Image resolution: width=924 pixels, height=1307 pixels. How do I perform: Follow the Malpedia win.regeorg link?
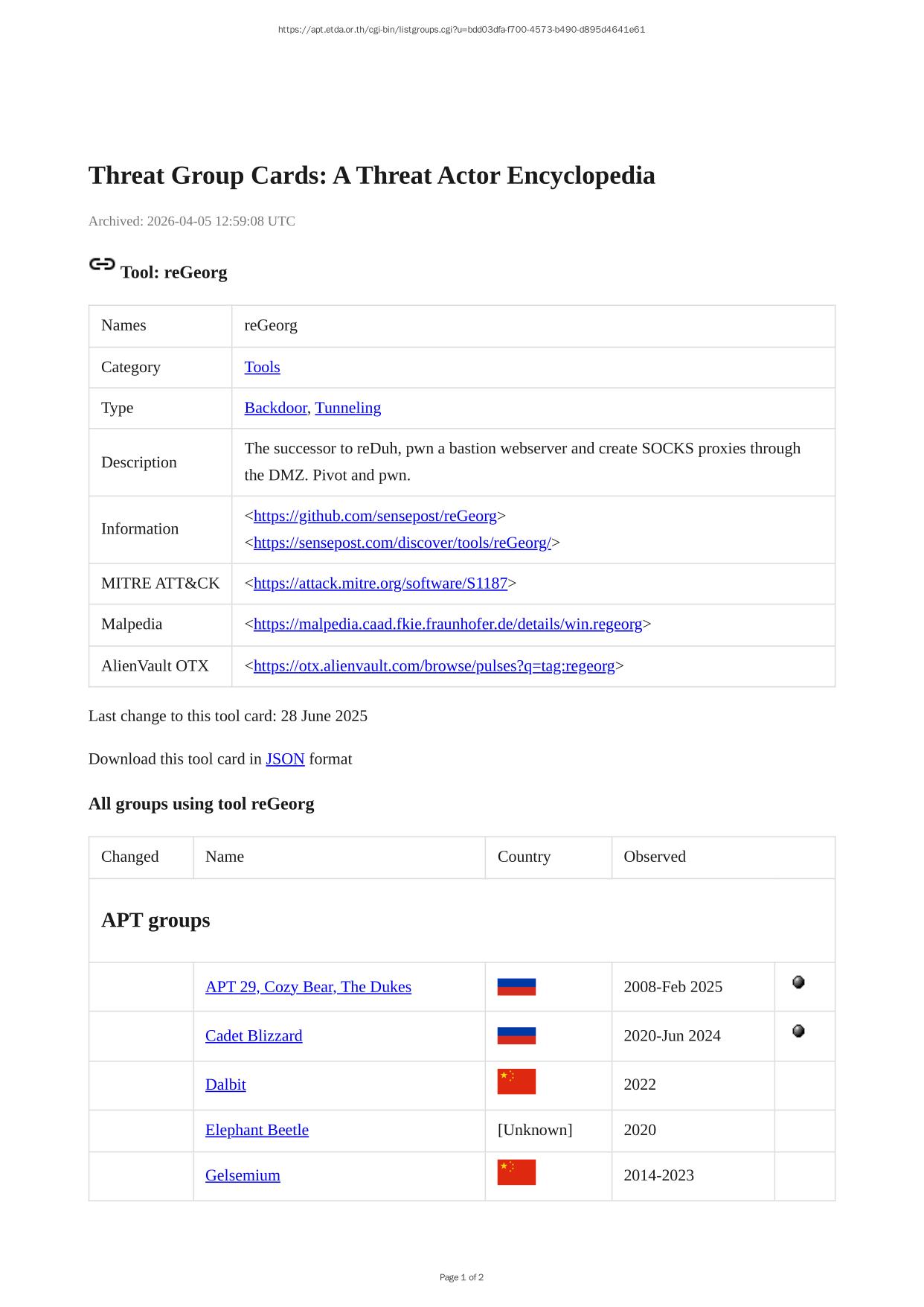[x=447, y=624]
